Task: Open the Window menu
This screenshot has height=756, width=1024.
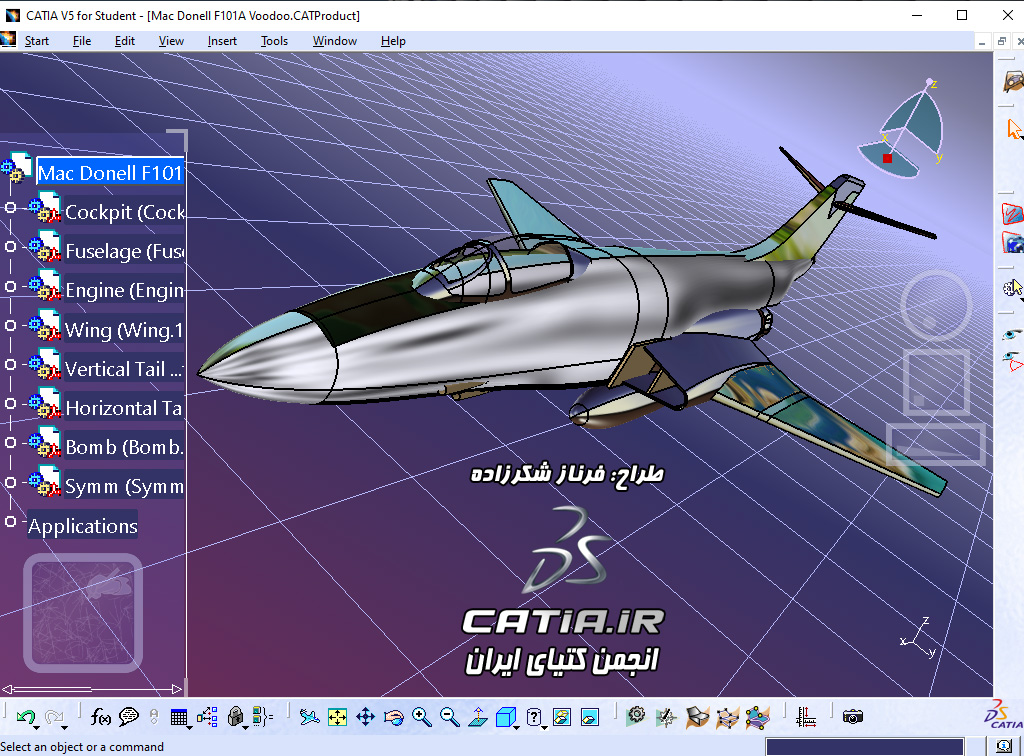Action: [334, 41]
